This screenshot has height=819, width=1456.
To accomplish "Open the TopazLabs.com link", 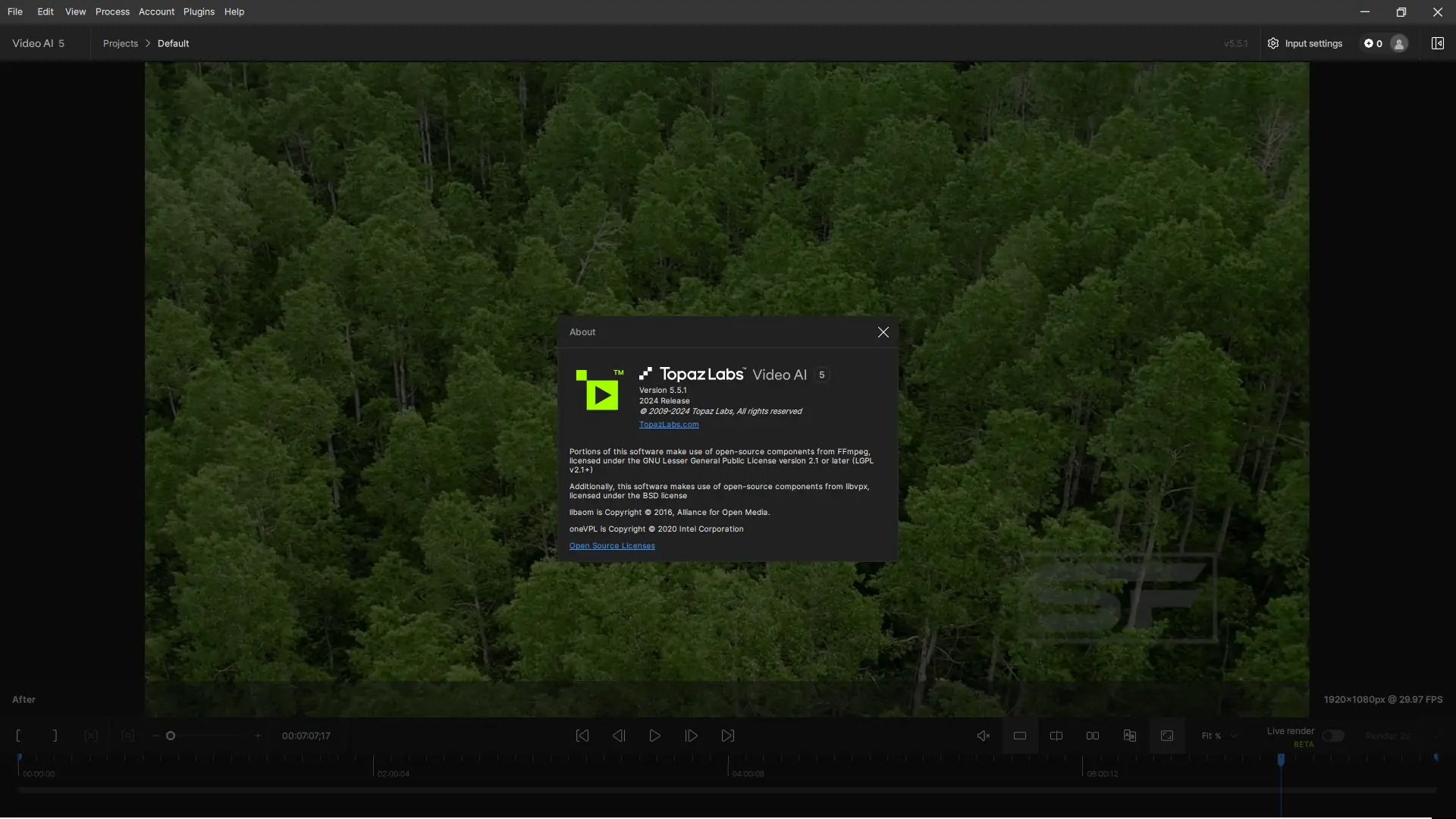I will point(668,425).
